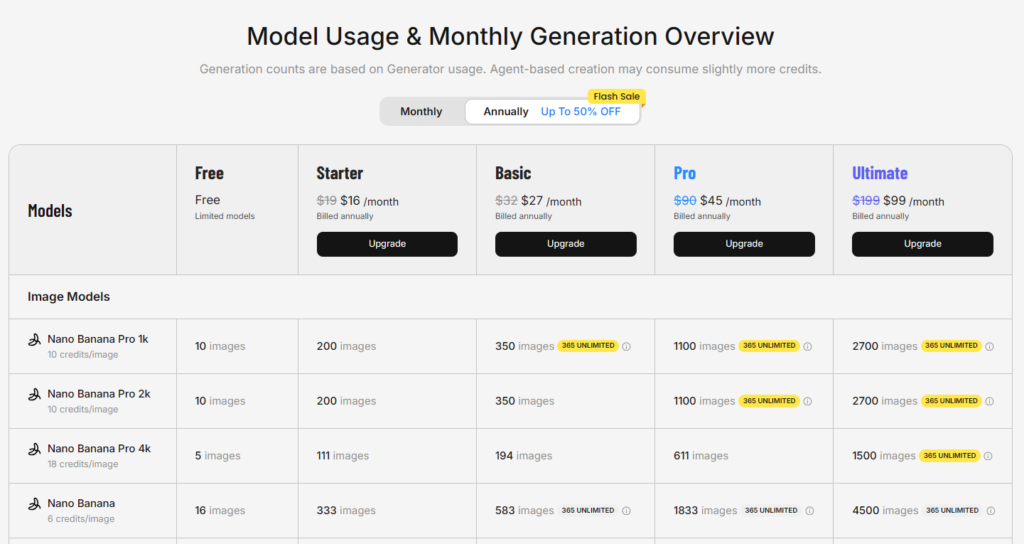Open info icon for Pro Nano Banana Pro 2k
This screenshot has width=1024, height=544.
(808, 402)
